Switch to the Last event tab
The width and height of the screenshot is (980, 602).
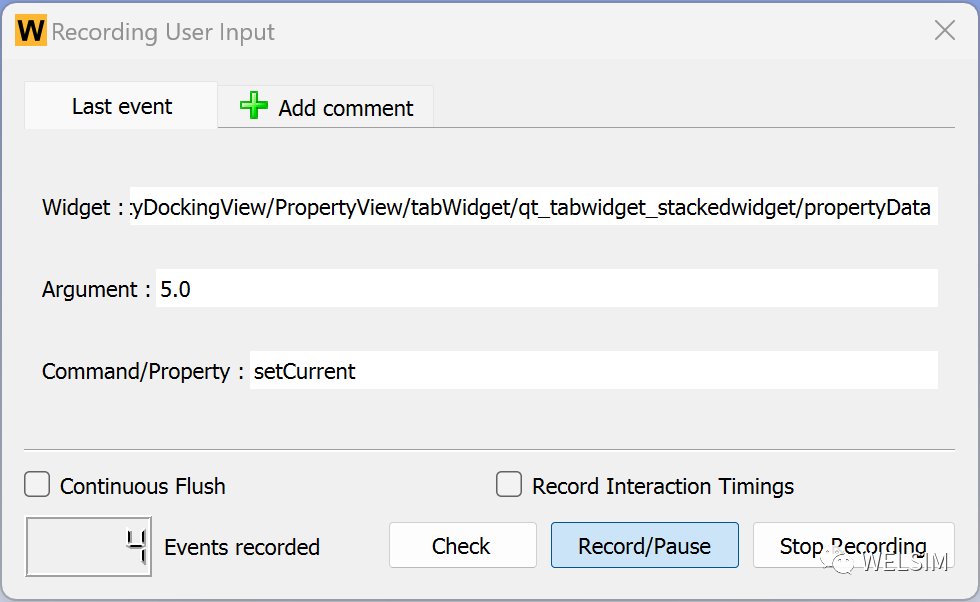point(121,106)
